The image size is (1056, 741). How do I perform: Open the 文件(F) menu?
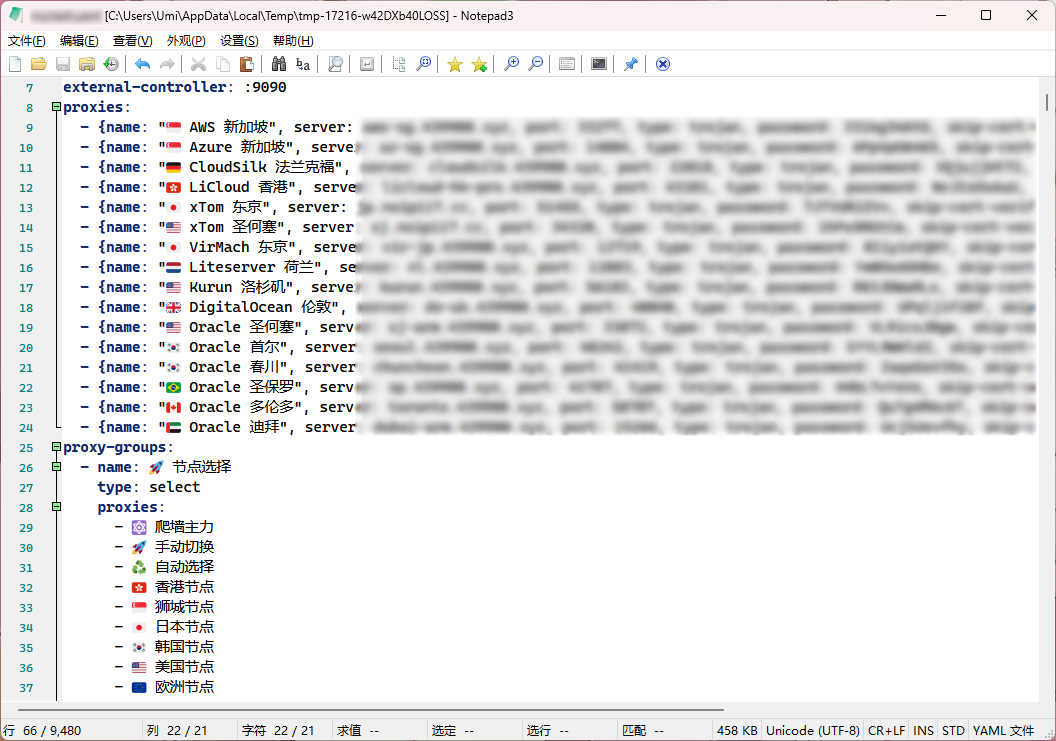[x=27, y=41]
